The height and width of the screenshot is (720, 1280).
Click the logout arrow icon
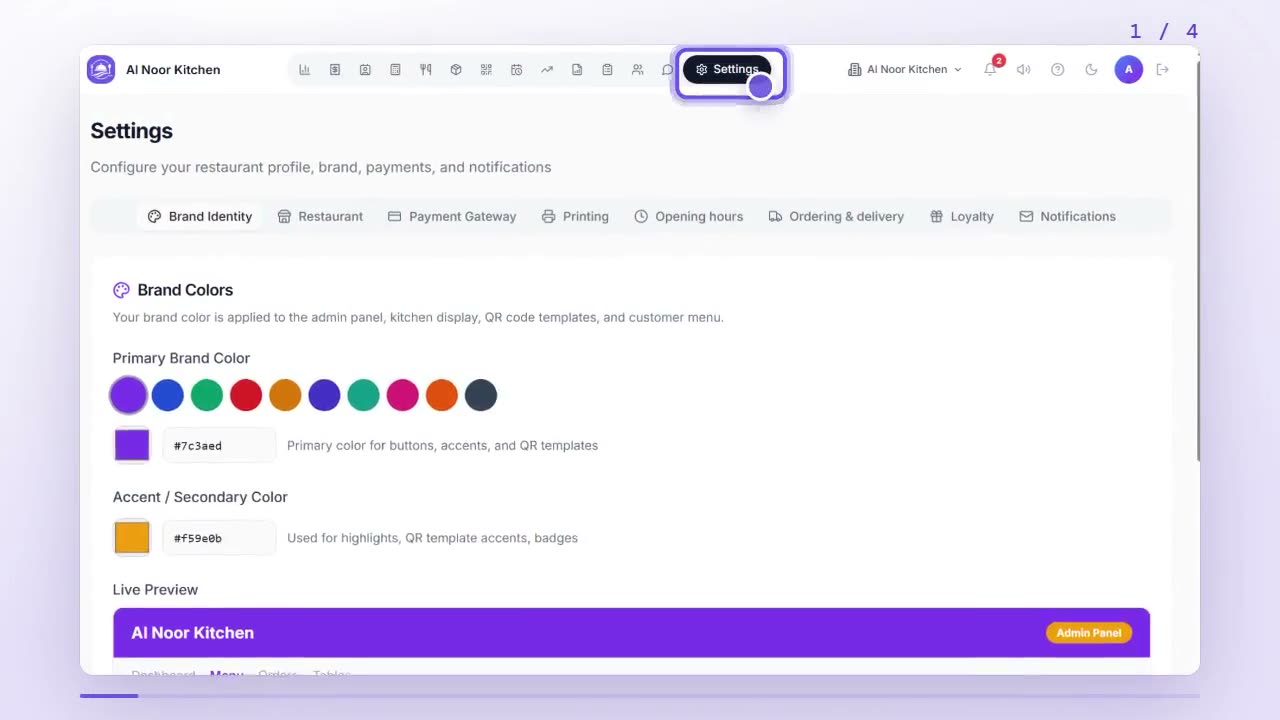[1162, 70]
